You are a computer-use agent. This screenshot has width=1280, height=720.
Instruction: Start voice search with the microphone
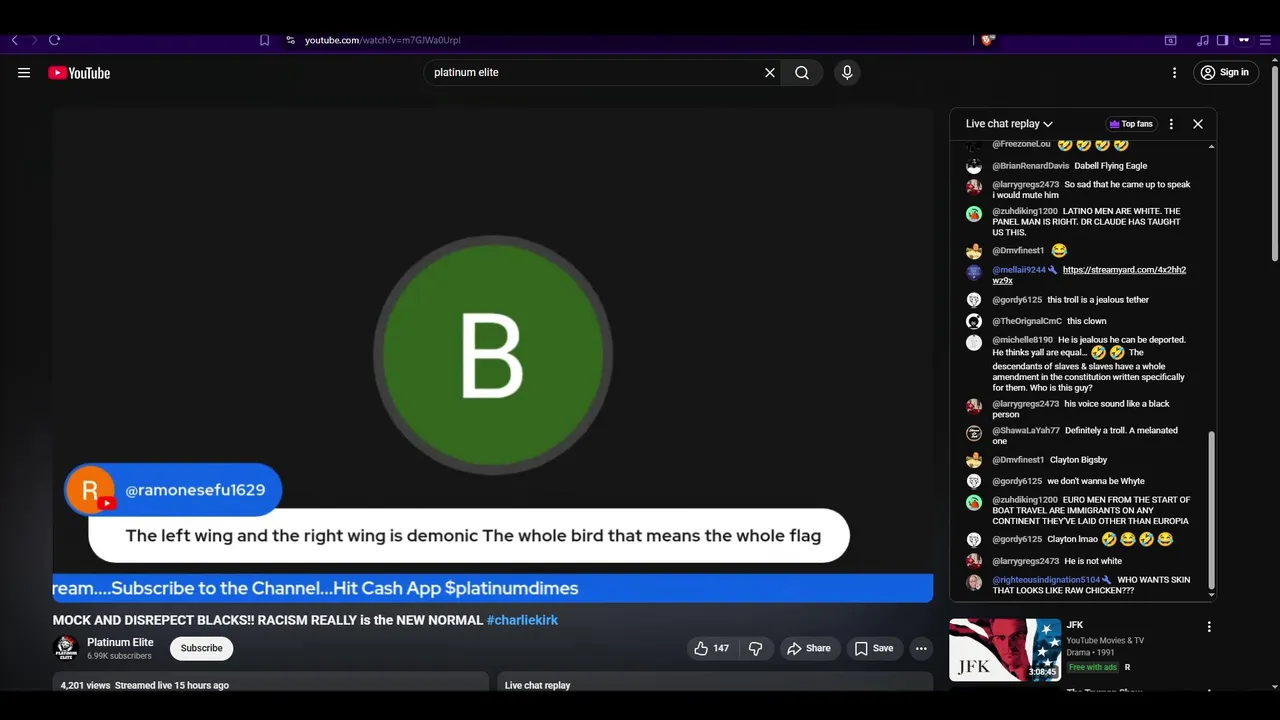847,72
